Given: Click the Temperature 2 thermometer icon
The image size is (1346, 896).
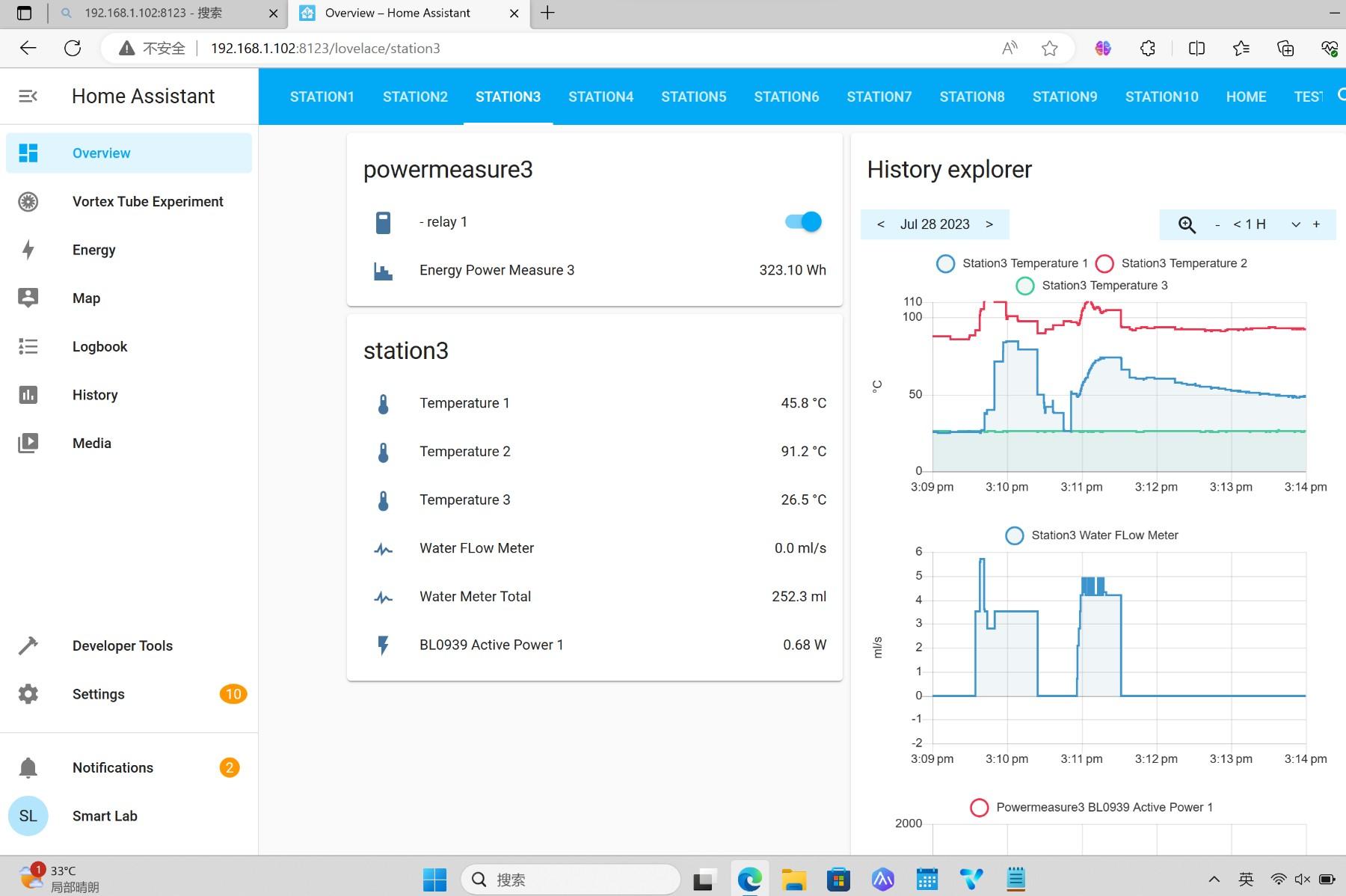Looking at the screenshot, I should click(383, 452).
